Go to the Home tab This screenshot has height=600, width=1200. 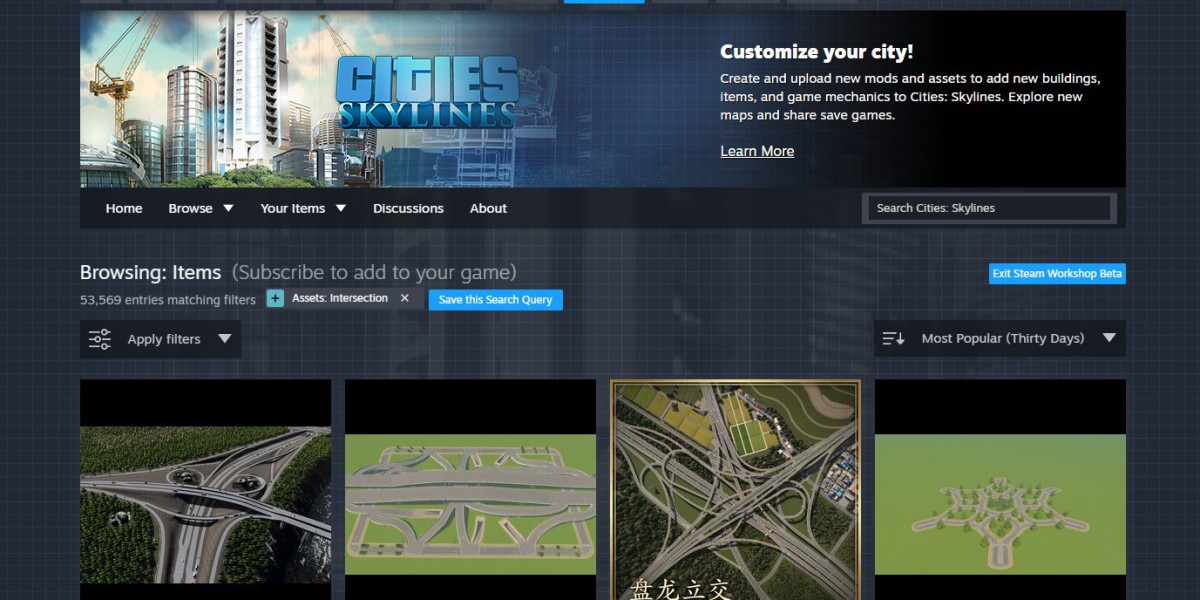(x=124, y=208)
